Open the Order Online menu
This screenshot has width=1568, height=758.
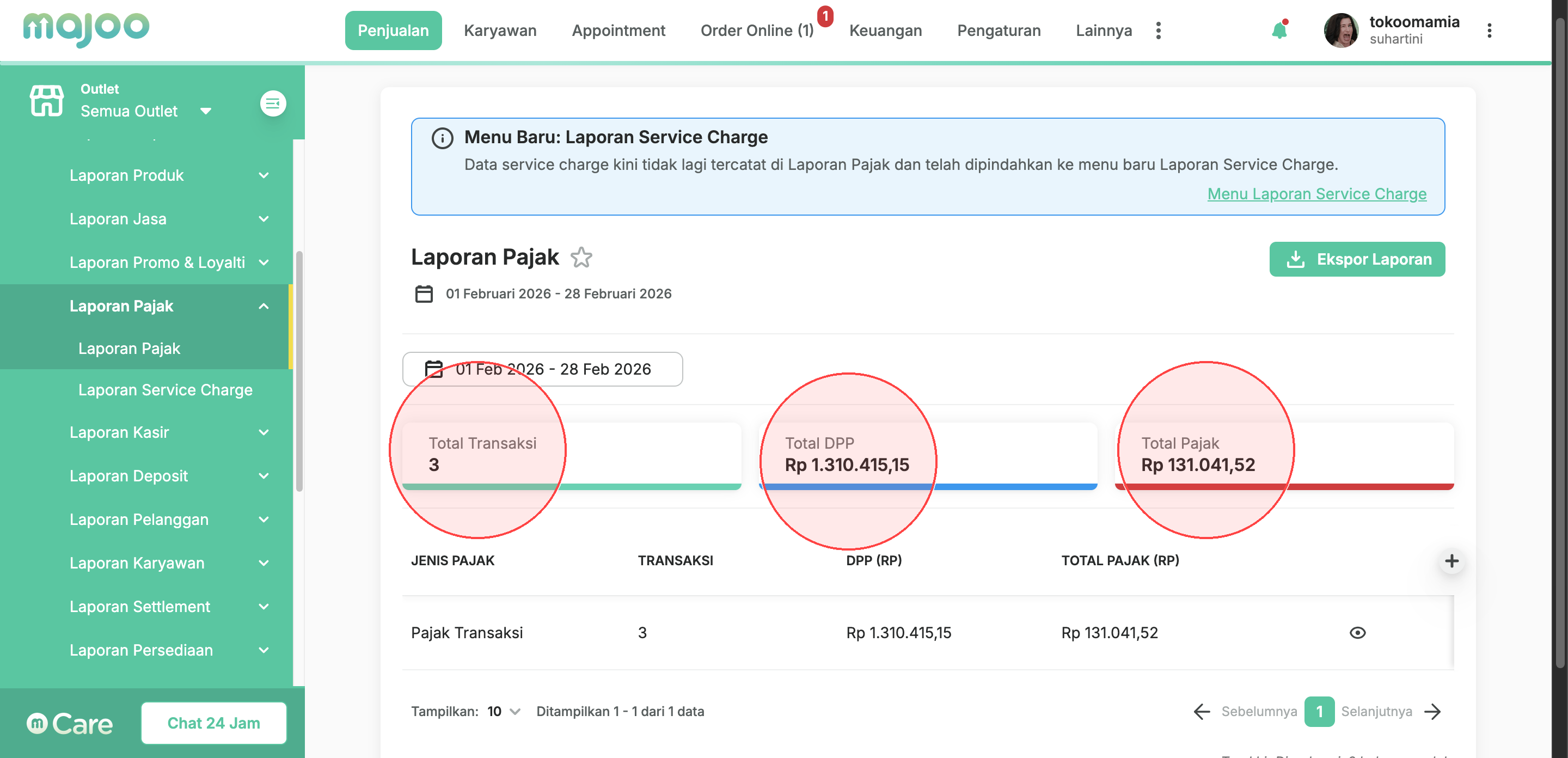click(x=757, y=30)
